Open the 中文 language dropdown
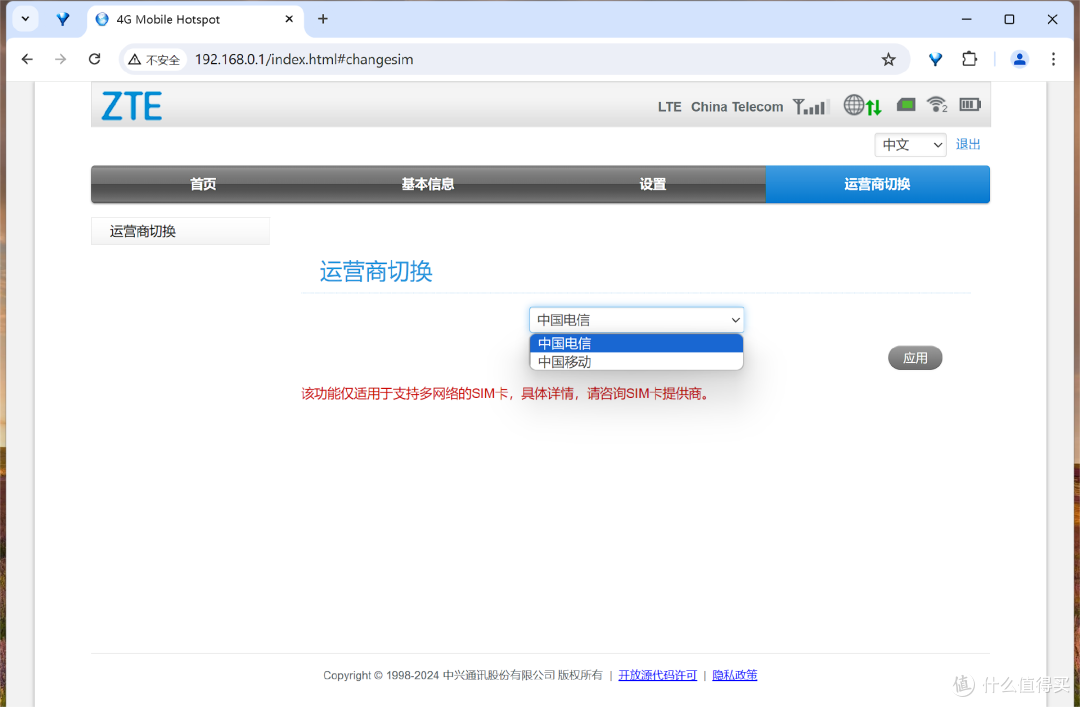Viewport: 1080px width, 707px height. click(911, 145)
